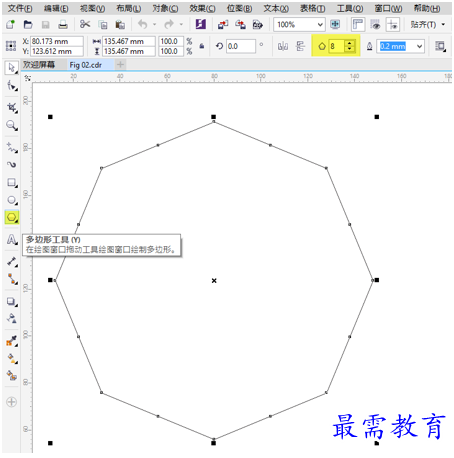
Task: Select the Text tool
Action: tap(12, 239)
